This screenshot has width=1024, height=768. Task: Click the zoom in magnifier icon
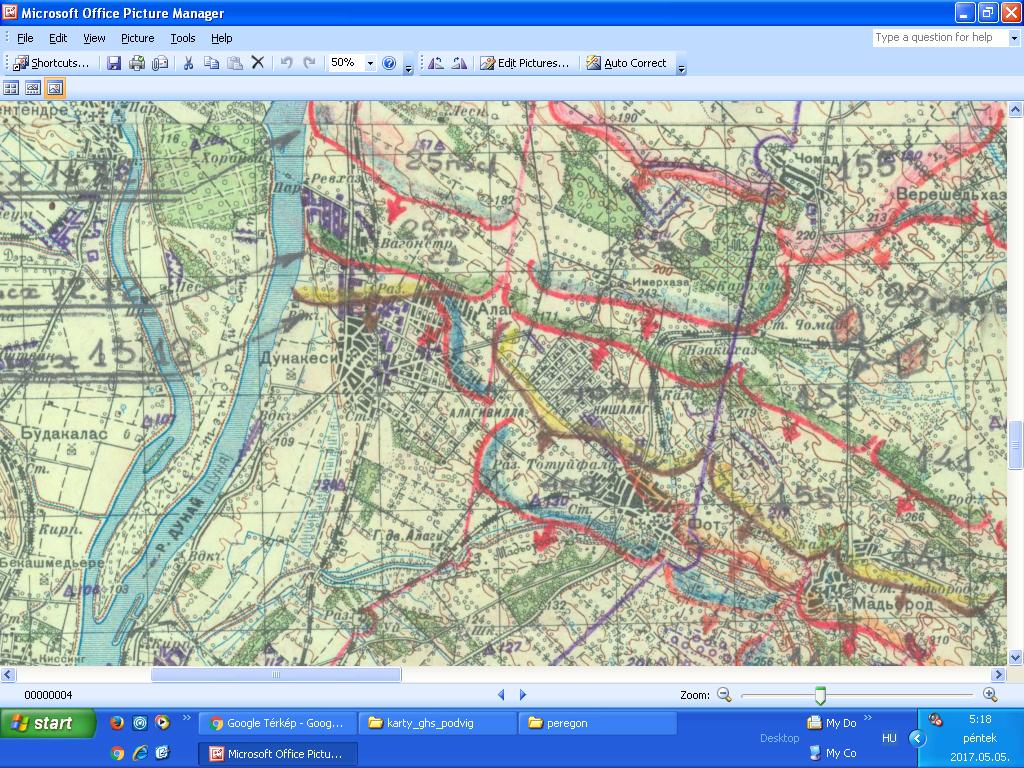click(990, 695)
